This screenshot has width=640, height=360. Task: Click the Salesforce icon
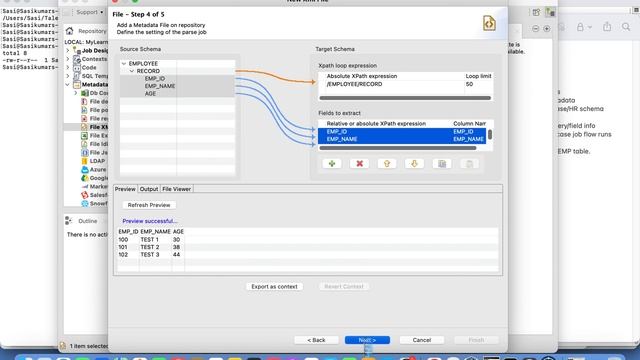tap(84, 195)
